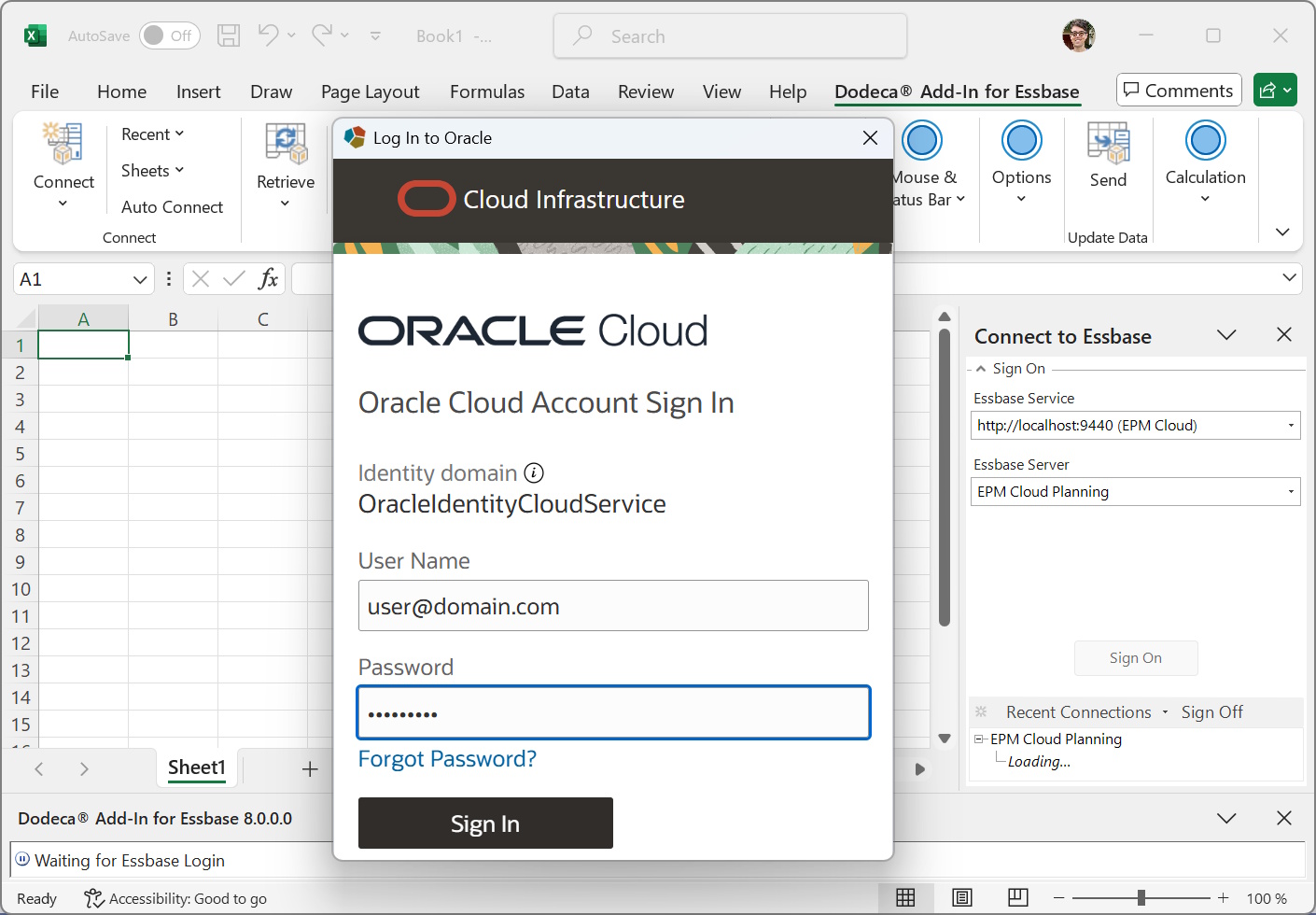
Task: Switch to Normal view icon
Action: (x=905, y=898)
